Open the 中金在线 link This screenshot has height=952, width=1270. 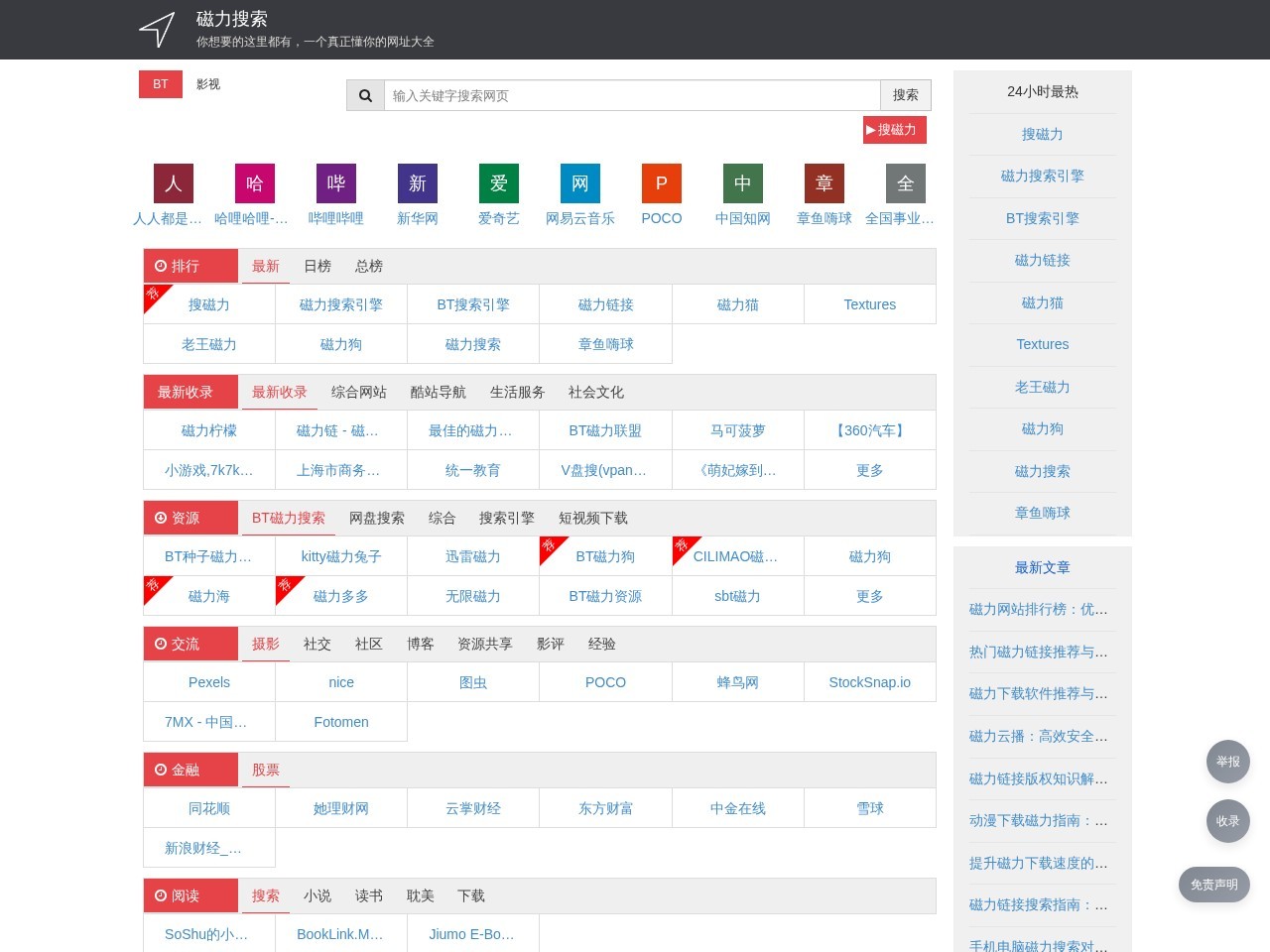pyautogui.click(x=738, y=808)
